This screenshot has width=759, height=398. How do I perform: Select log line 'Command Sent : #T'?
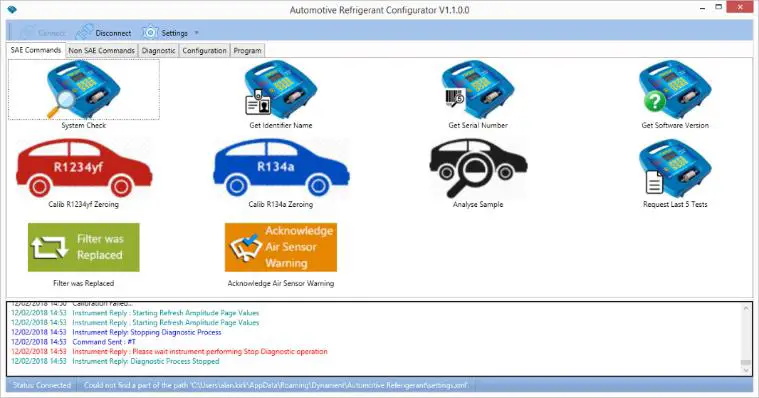[74, 342]
